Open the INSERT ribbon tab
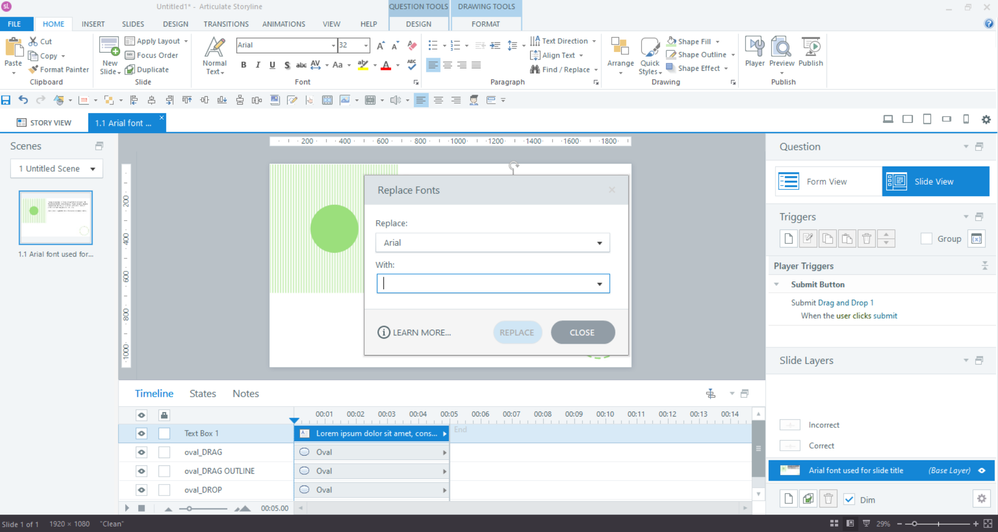 (93, 24)
